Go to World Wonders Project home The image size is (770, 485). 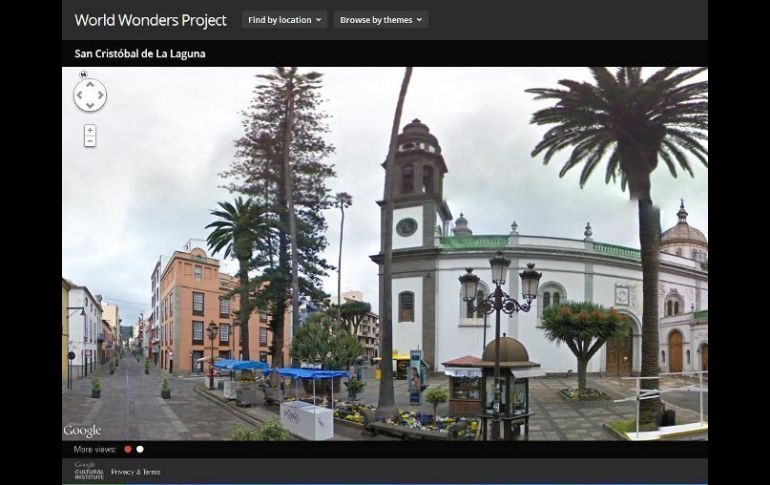coord(150,20)
